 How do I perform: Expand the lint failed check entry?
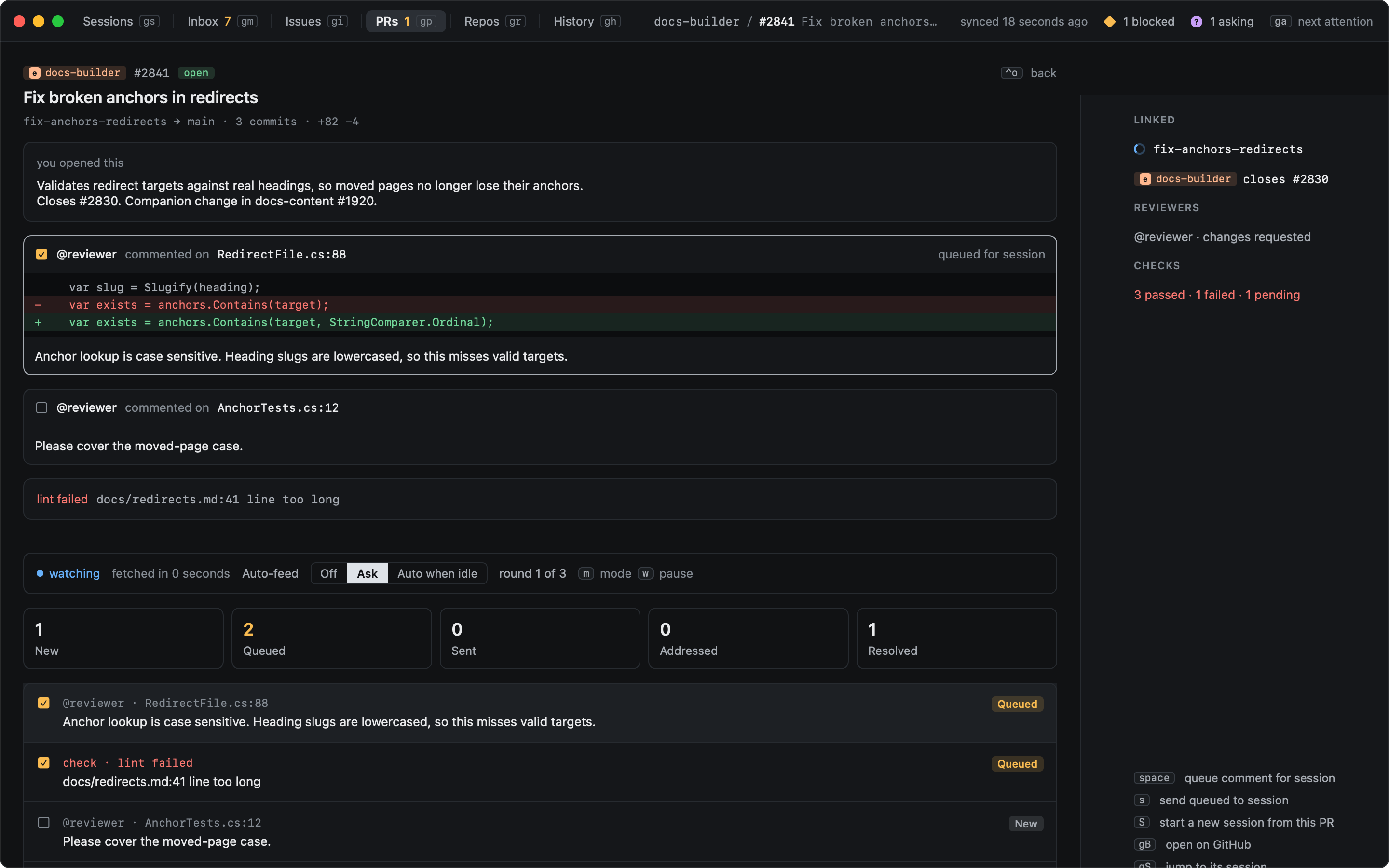[540, 500]
